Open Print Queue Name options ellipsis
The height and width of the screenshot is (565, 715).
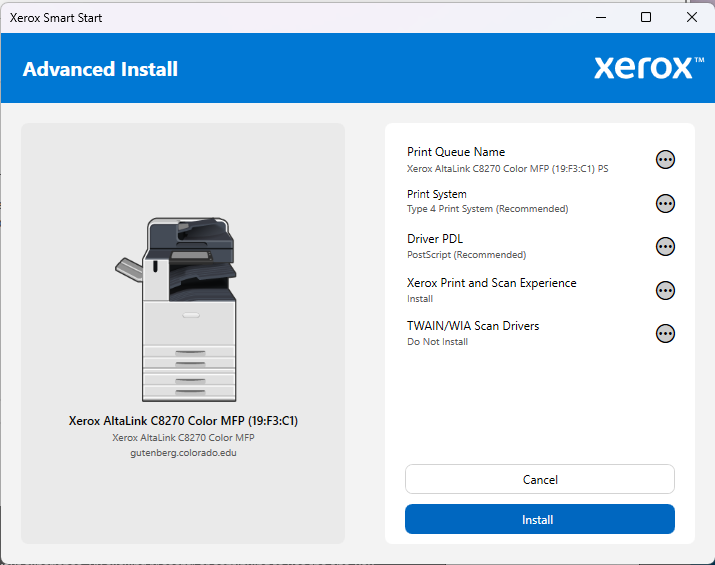click(665, 160)
